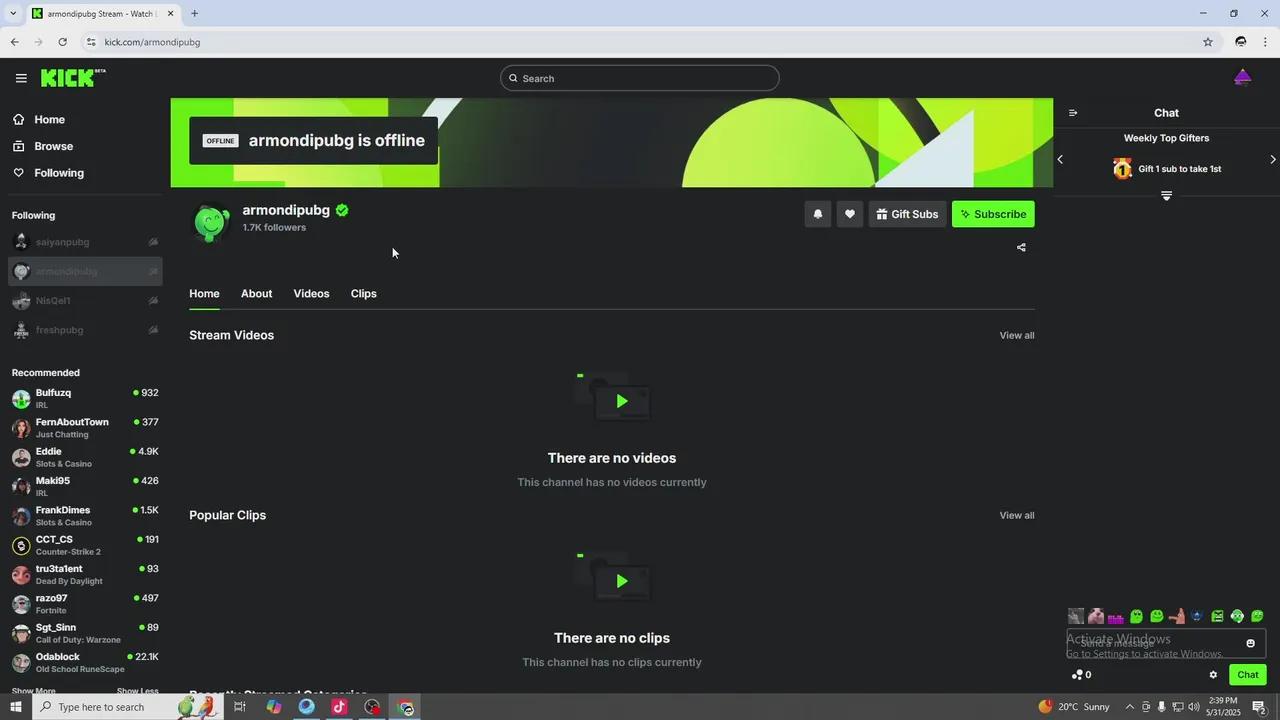Open NisQel1 in the Following list
The height and width of the screenshot is (720, 1280).
[x=85, y=301]
